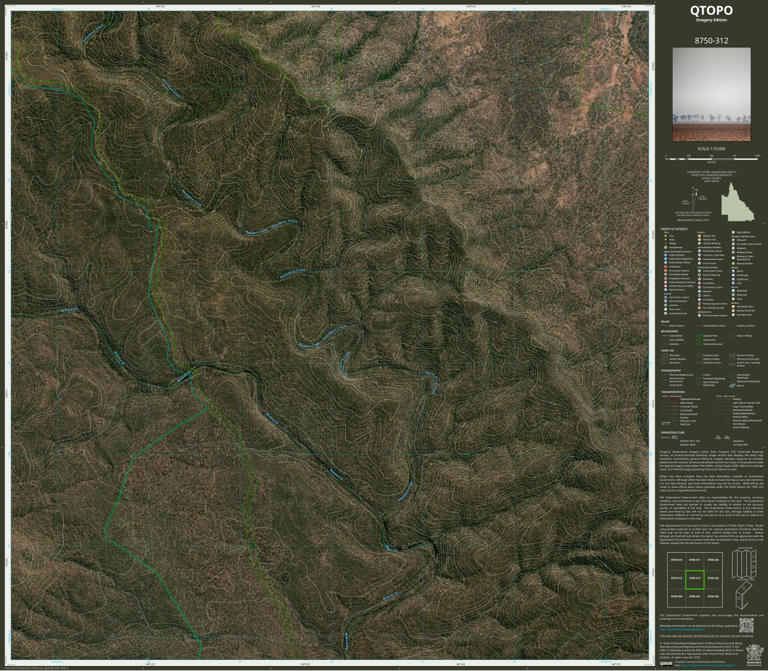Viewport: 768px width, 671px height.
Task: Click the sheet number 8750-312 heading
Action: point(711,41)
